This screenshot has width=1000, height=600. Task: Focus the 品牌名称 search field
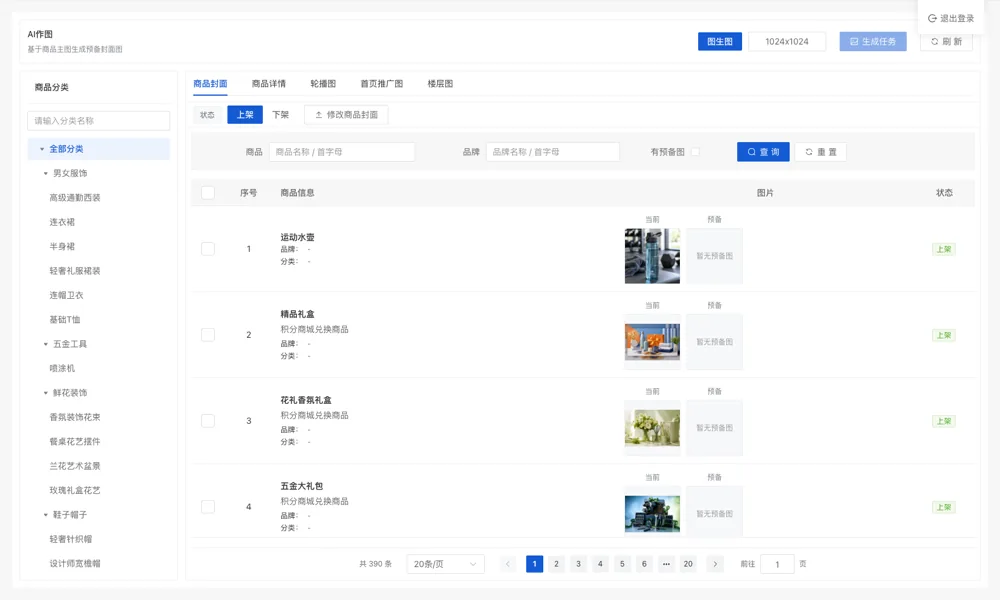[x=552, y=152]
